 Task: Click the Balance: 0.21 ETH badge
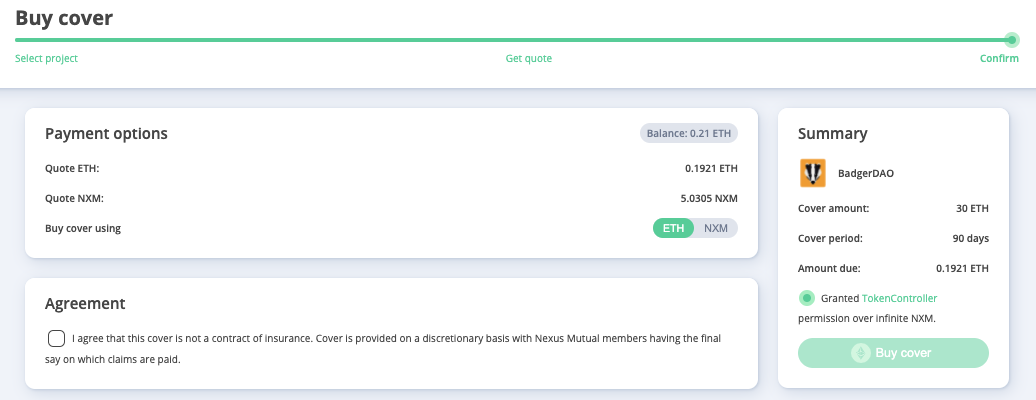click(688, 134)
